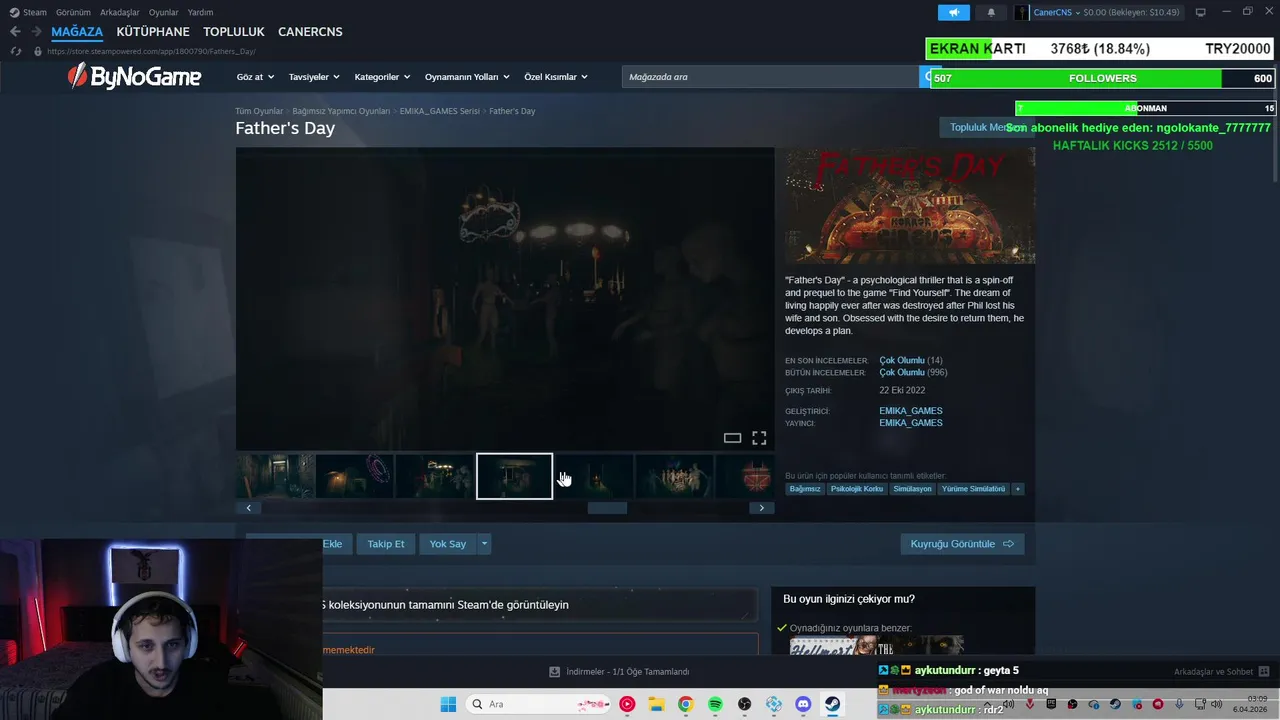Open File Explorer from the taskbar
The image size is (1280, 720).
click(656, 704)
